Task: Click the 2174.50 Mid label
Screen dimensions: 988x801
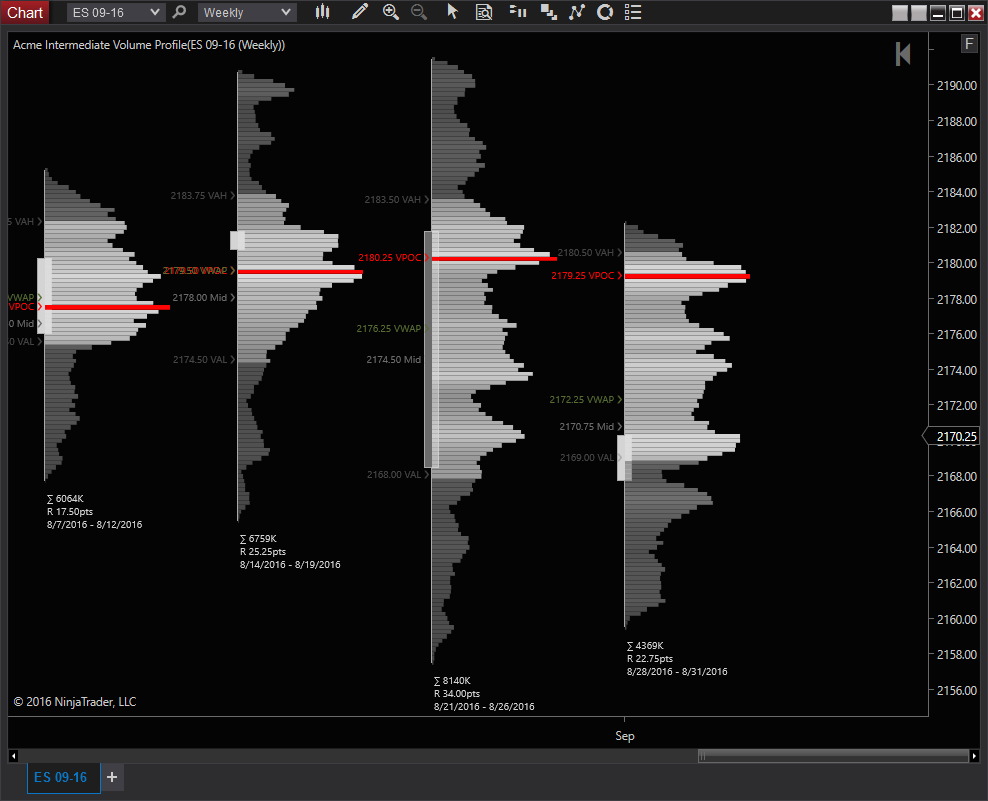Action: 394,360
